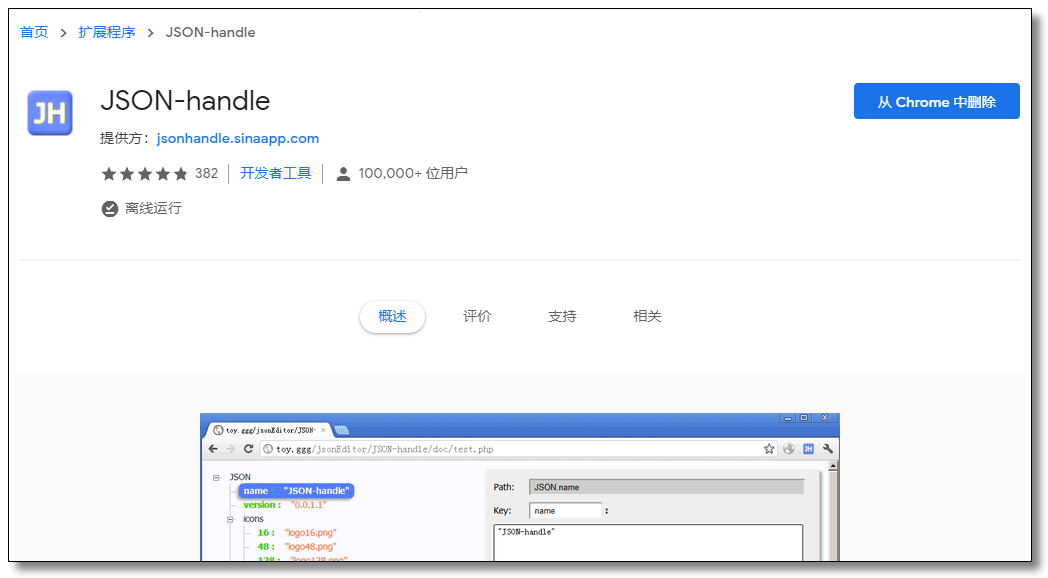Click the user count person icon

(x=343, y=174)
